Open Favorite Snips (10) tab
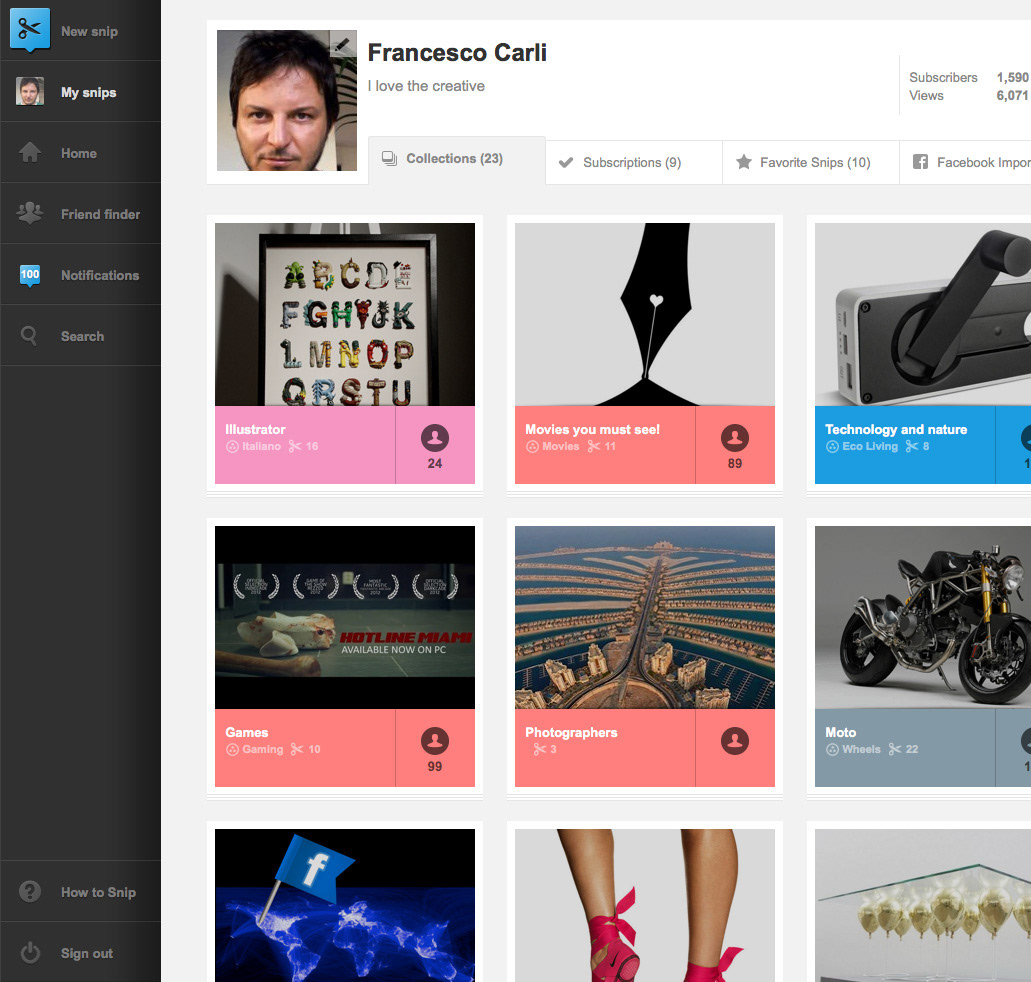The width and height of the screenshot is (1031, 982). pyautogui.click(x=811, y=162)
